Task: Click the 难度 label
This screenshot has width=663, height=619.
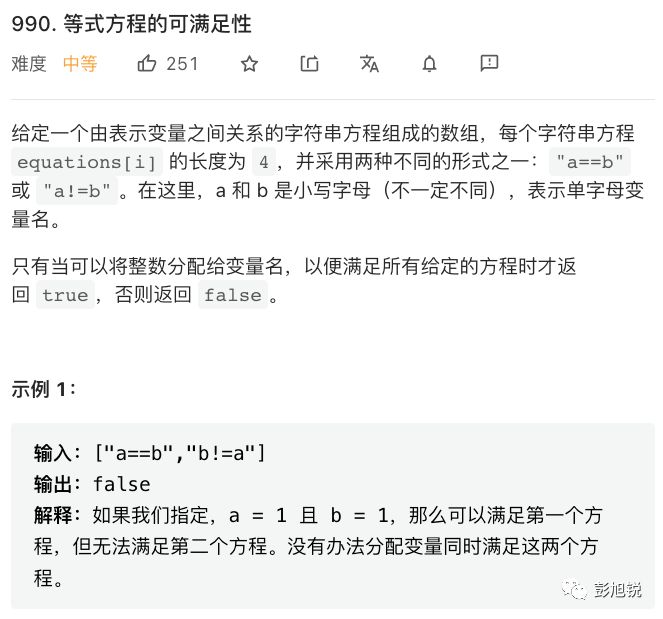Action: (x=29, y=64)
